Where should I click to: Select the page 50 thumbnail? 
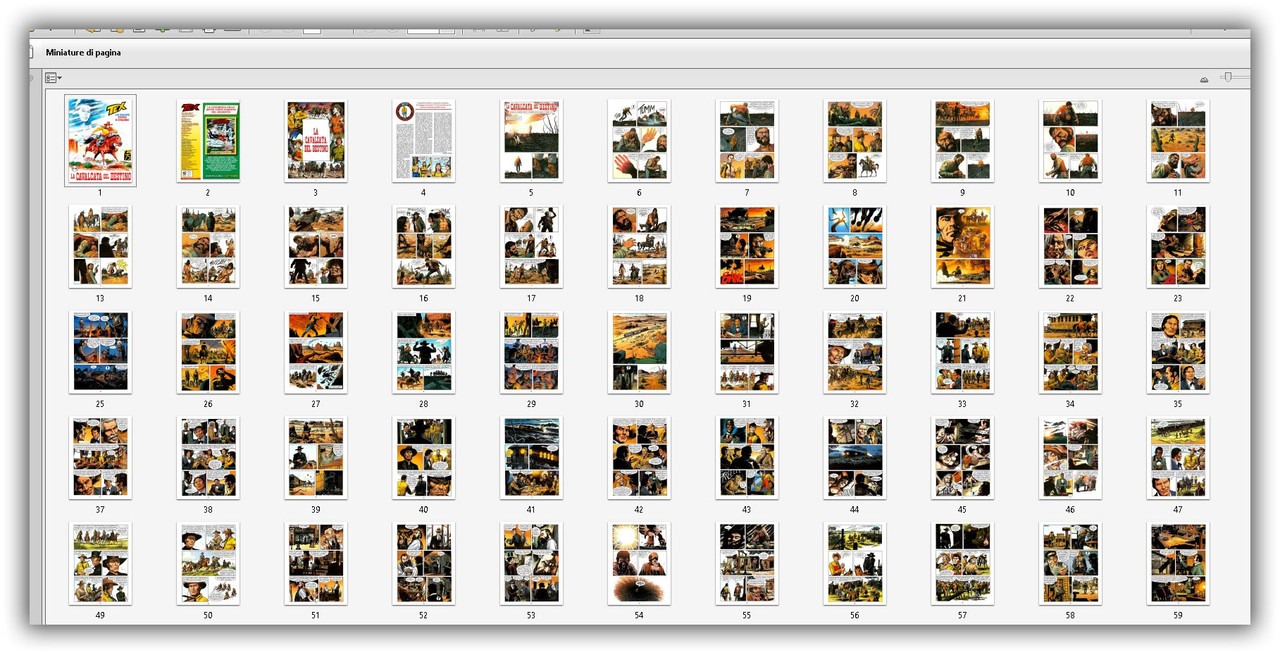coord(208,564)
